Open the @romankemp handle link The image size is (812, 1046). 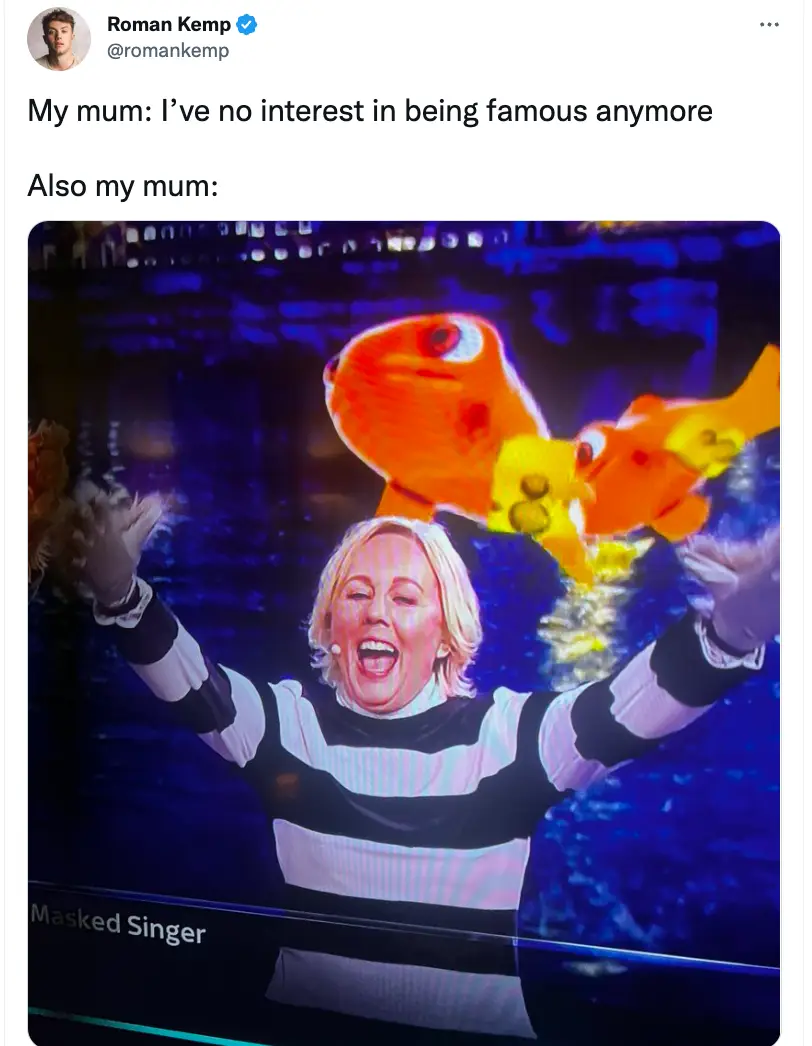[168, 50]
